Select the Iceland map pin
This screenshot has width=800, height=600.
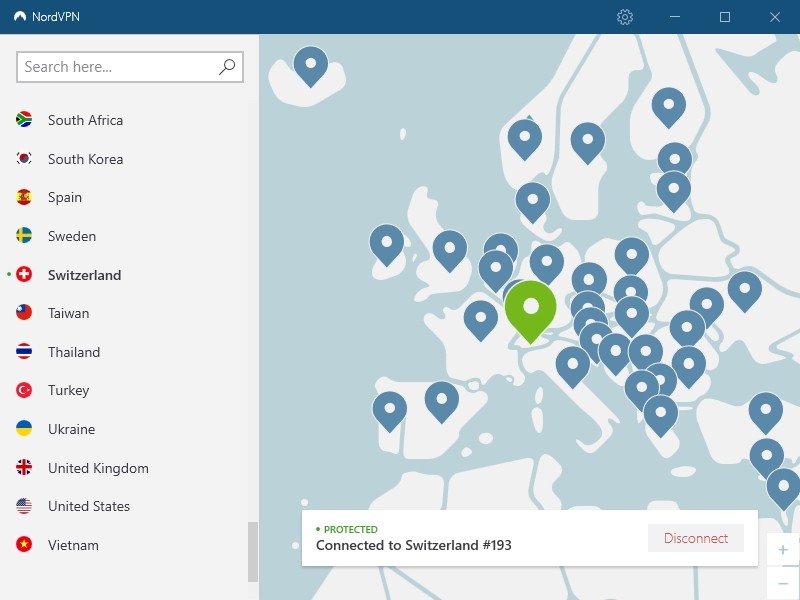pyautogui.click(x=311, y=65)
